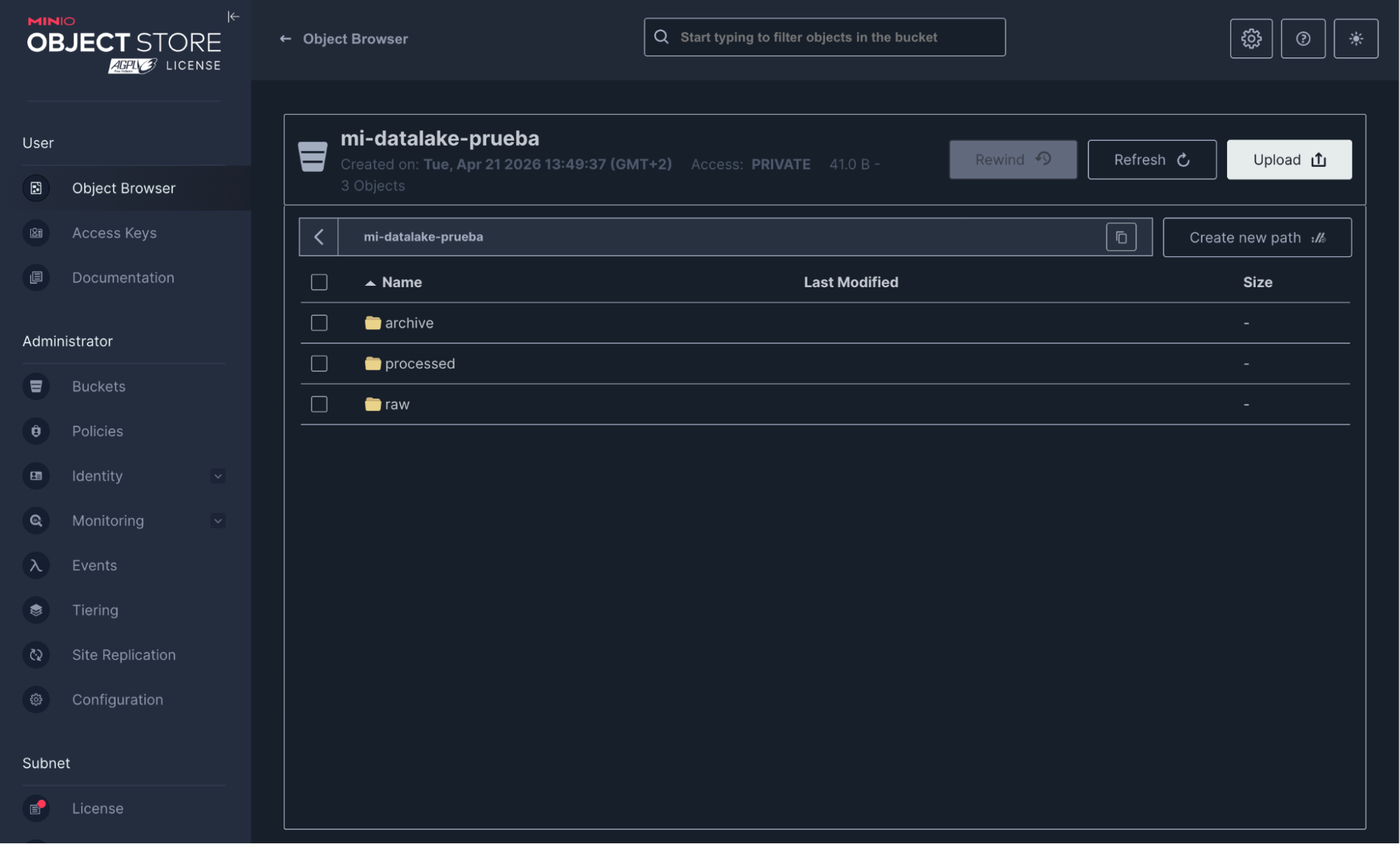Go back with the path chevron button
1400x844 pixels.
[x=319, y=237]
